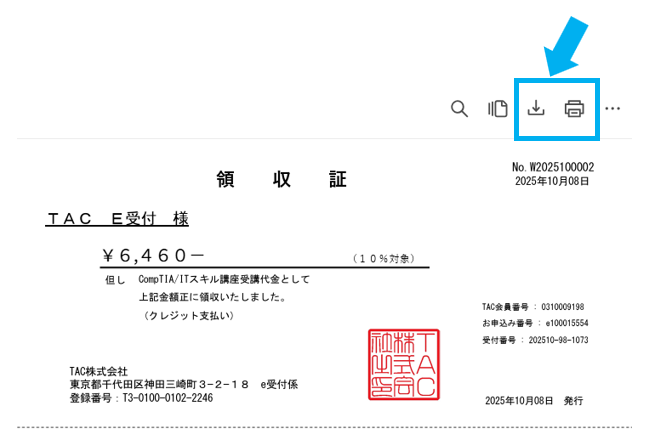The width and height of the screenshot is (653, 439).
Task: Print the receipt document
Action: tap(574, 109)
